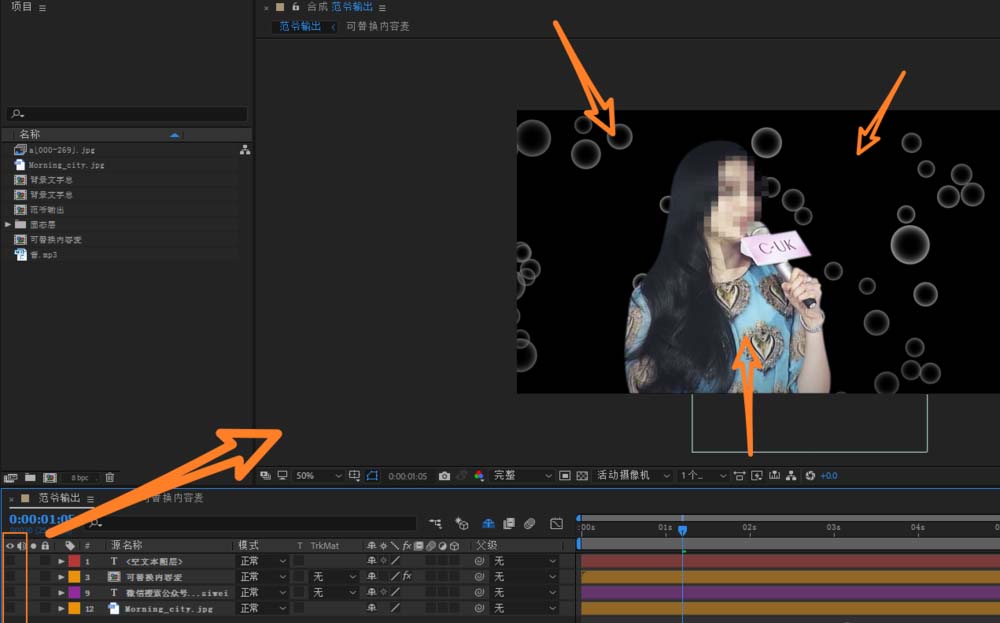Image resolution: width=1000 pixels, height=623 pixels.
Task: Open the project flowchart view icon
Action: (x=245, y=150)
